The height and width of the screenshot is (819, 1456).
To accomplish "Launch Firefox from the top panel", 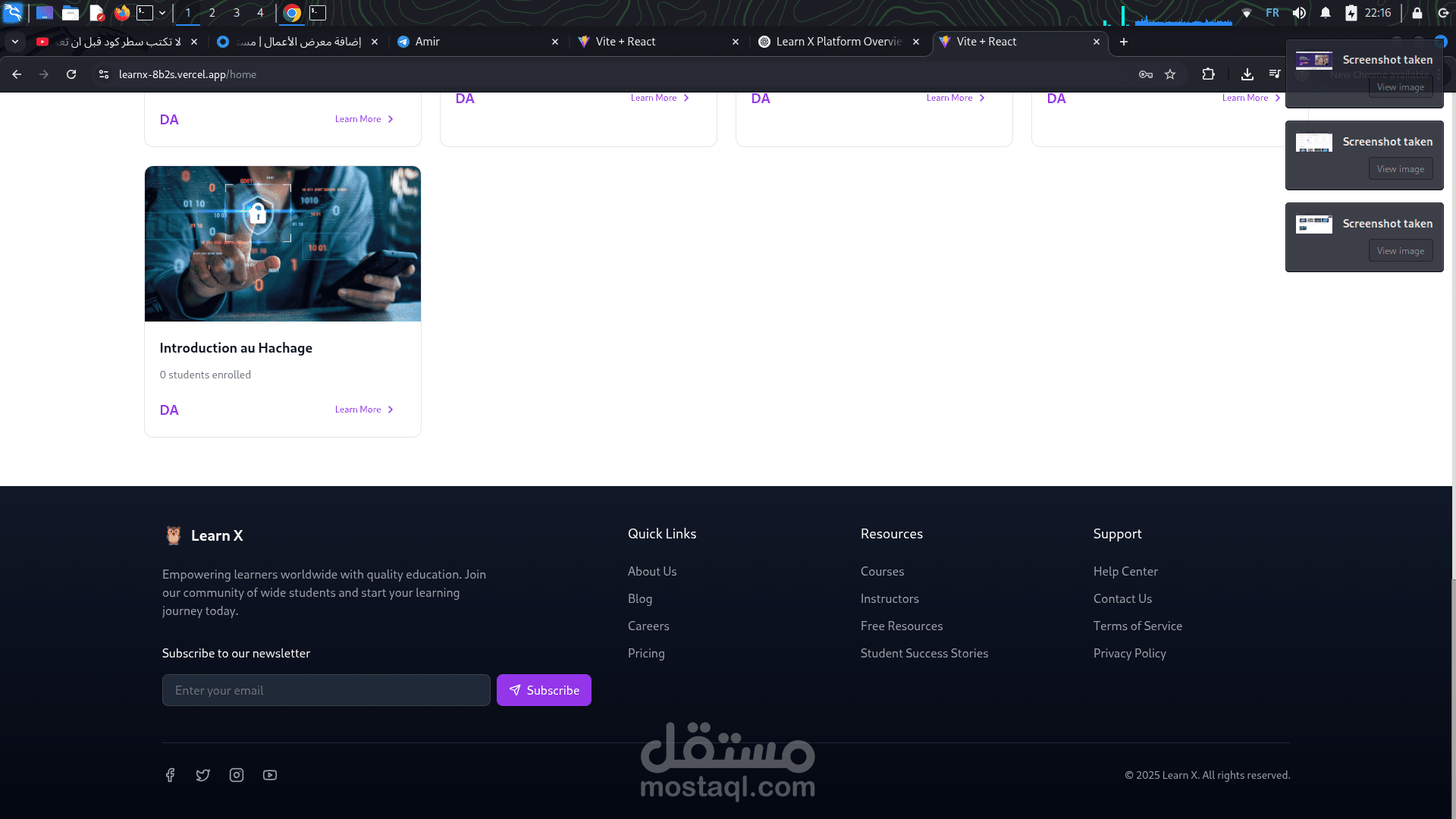I will tap(121, 13).
